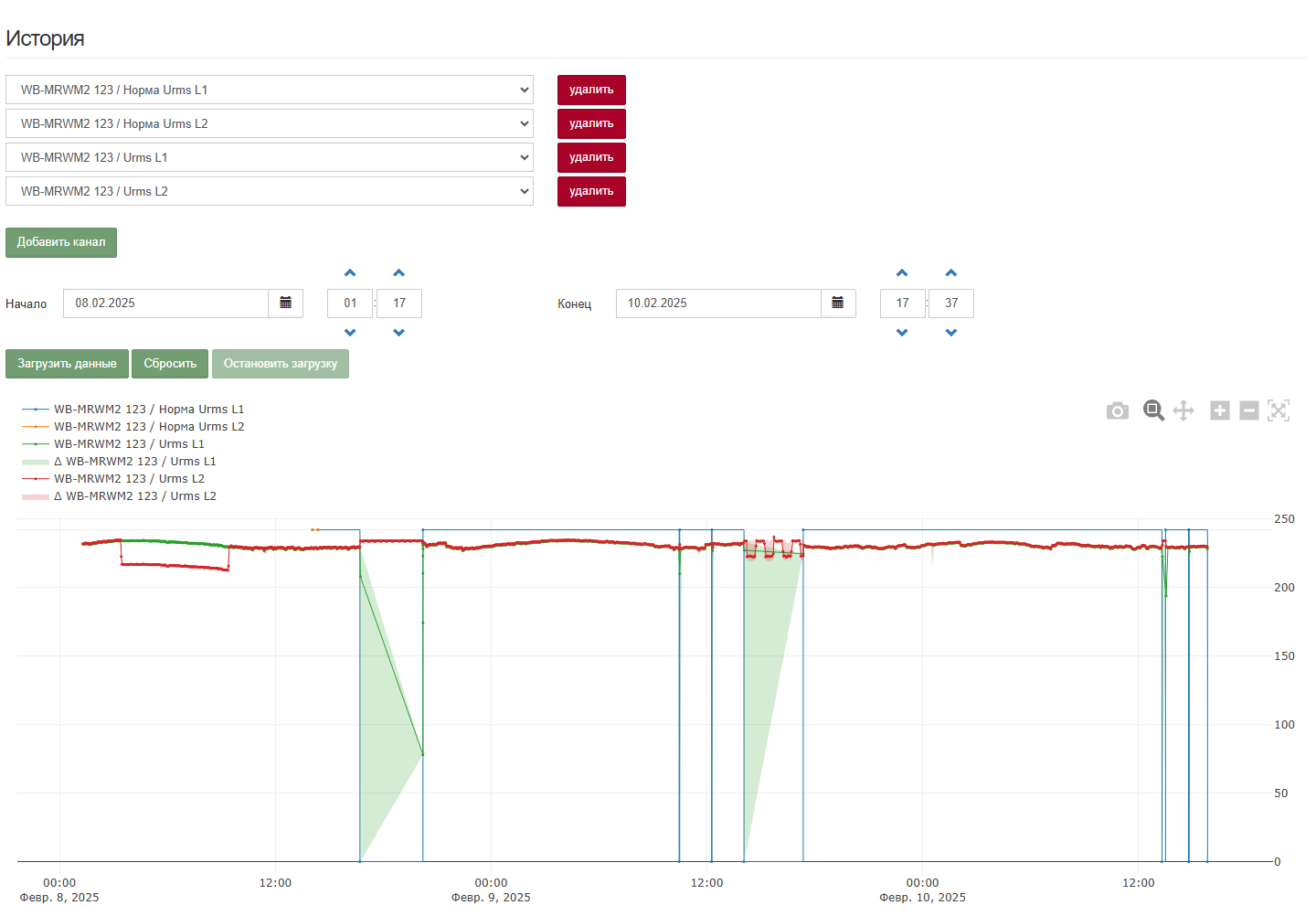The height and width of the screenshot is (916, 1316).
Task: Delete the Urms L1 channel row
Action: [x=591, y=157]
